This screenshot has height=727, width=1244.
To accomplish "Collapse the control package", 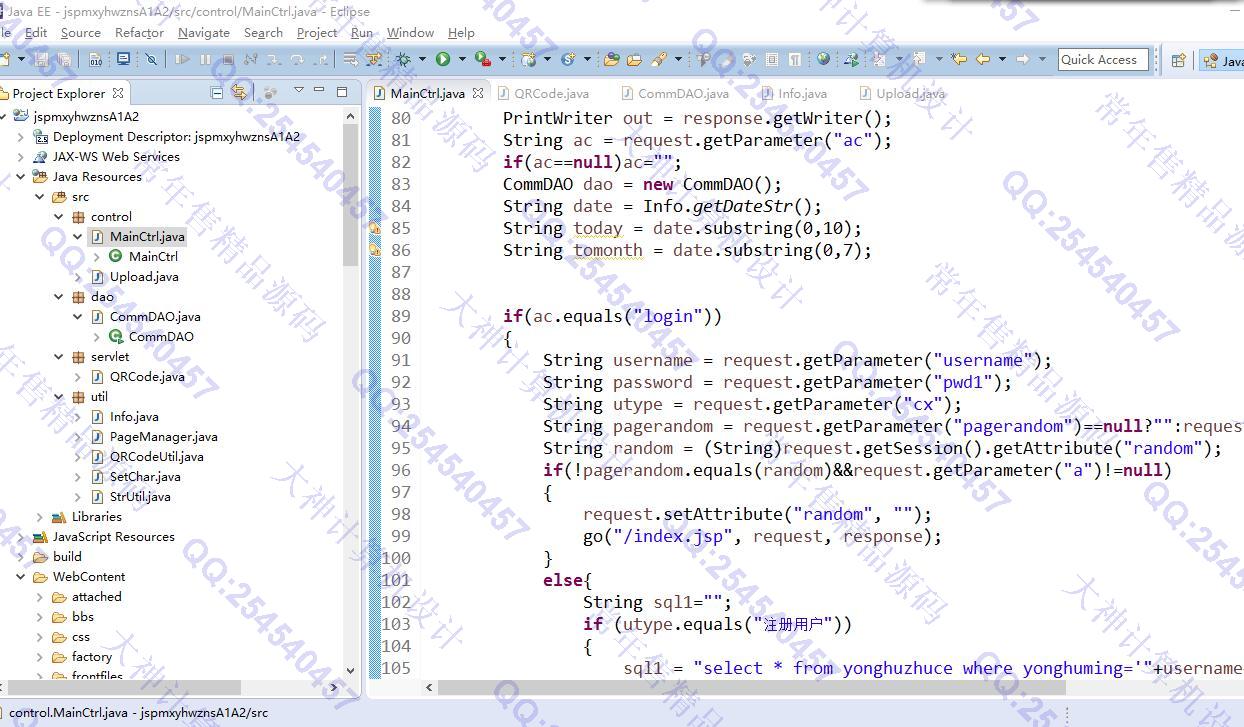I will (x=59, y=217).
